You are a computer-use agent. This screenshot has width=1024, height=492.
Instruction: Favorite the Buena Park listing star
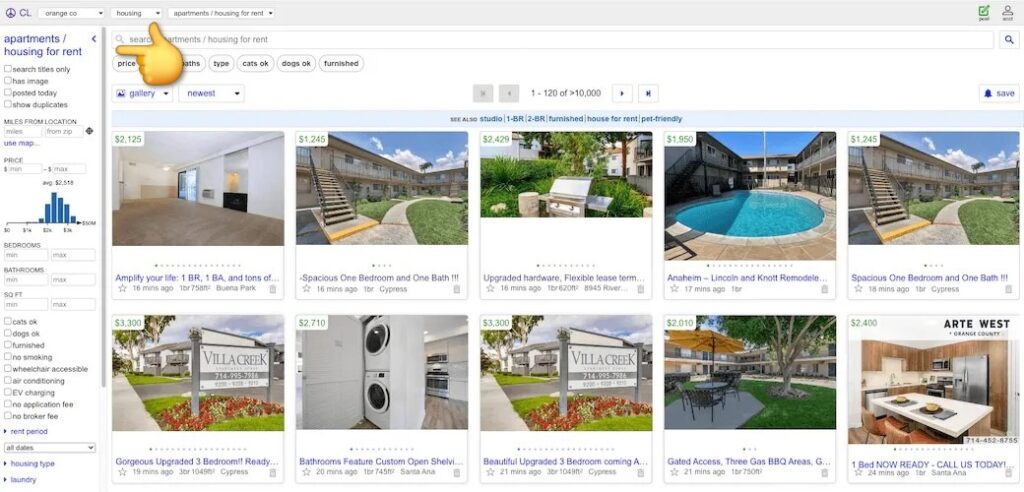pyautogui.click(x=122, y=288)
